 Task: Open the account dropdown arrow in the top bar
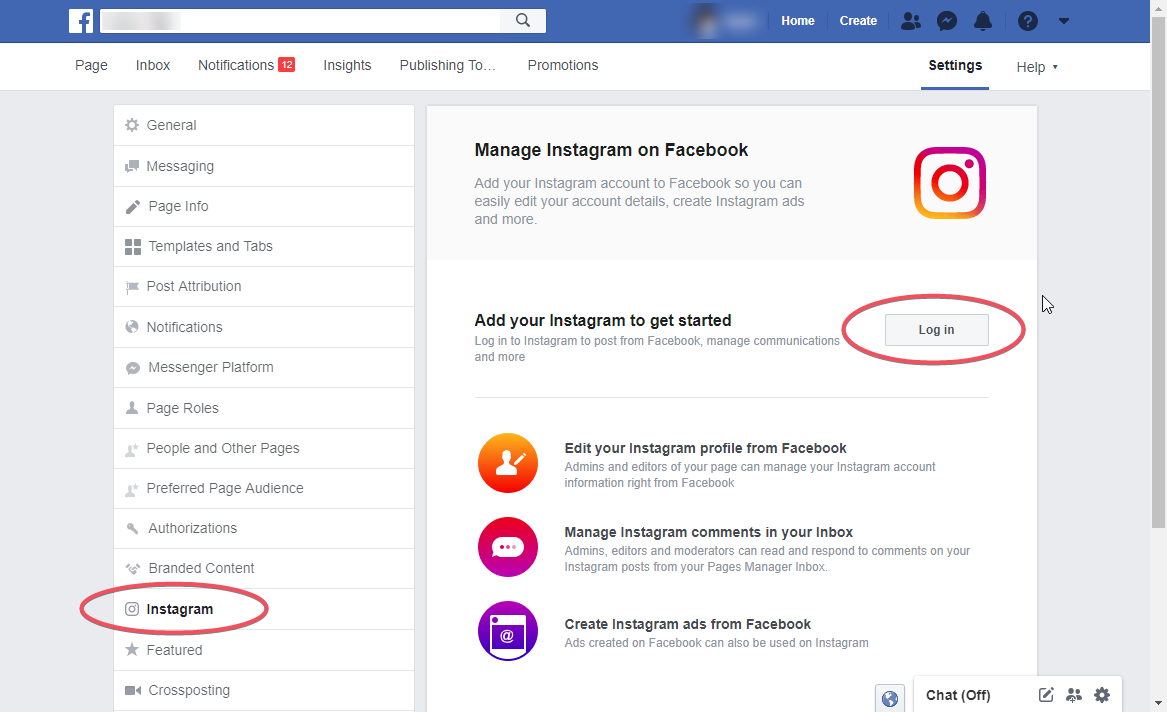[x=1064, y=21]
